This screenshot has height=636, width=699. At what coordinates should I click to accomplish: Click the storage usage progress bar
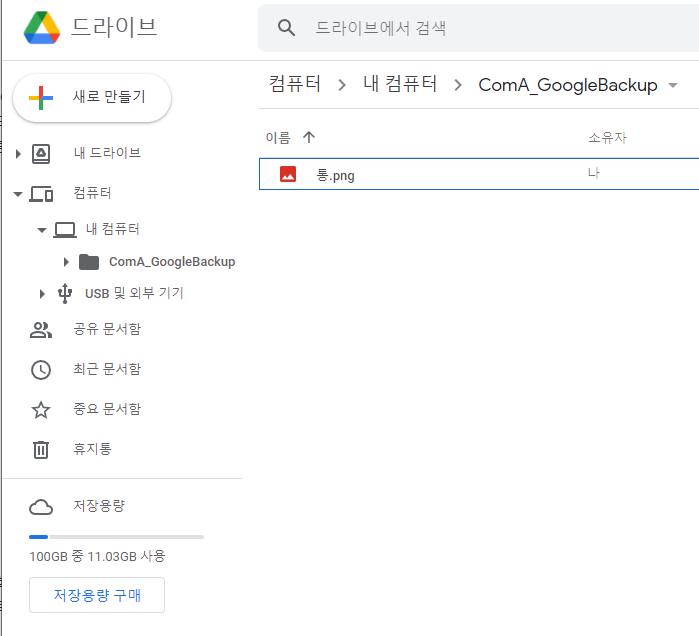click(x=116, y=537)
